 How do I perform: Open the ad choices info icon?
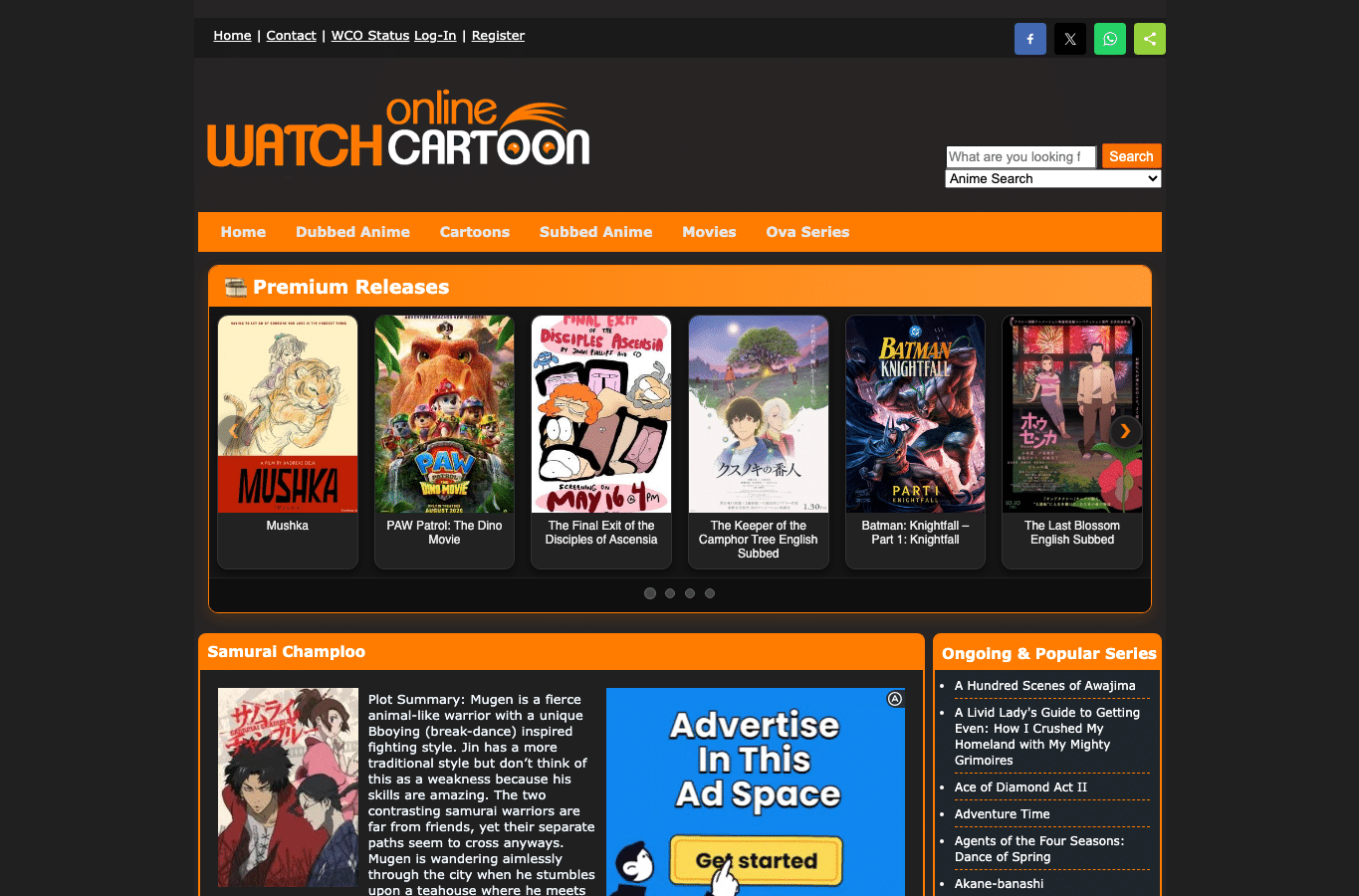click(x=895, y=699)
